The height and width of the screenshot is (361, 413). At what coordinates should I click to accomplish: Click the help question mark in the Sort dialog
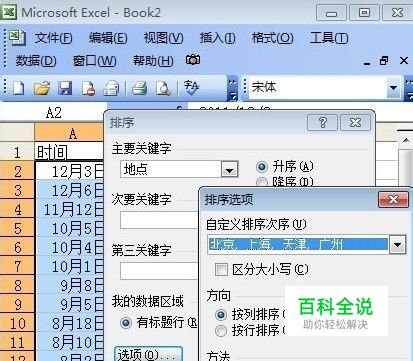tap(322, 123)
